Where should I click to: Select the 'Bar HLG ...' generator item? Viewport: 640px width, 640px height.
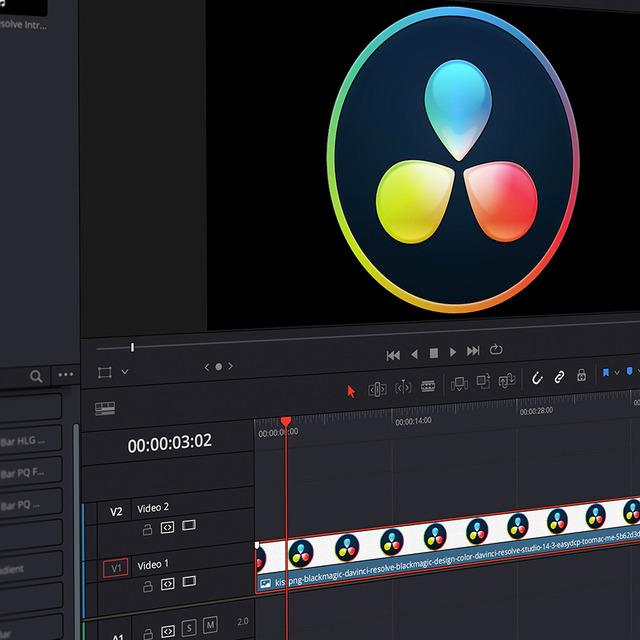(29, 441)
